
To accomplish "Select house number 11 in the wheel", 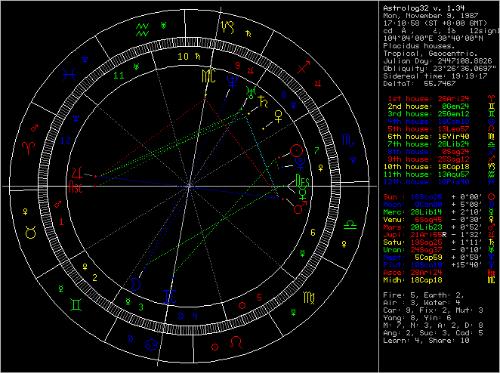I will 119,76.
